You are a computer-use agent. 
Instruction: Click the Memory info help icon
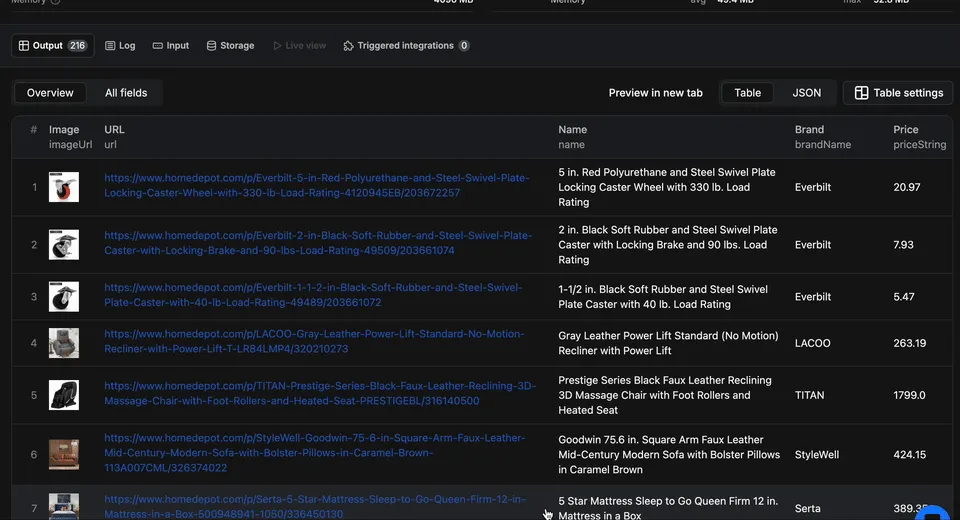point(55,2)
